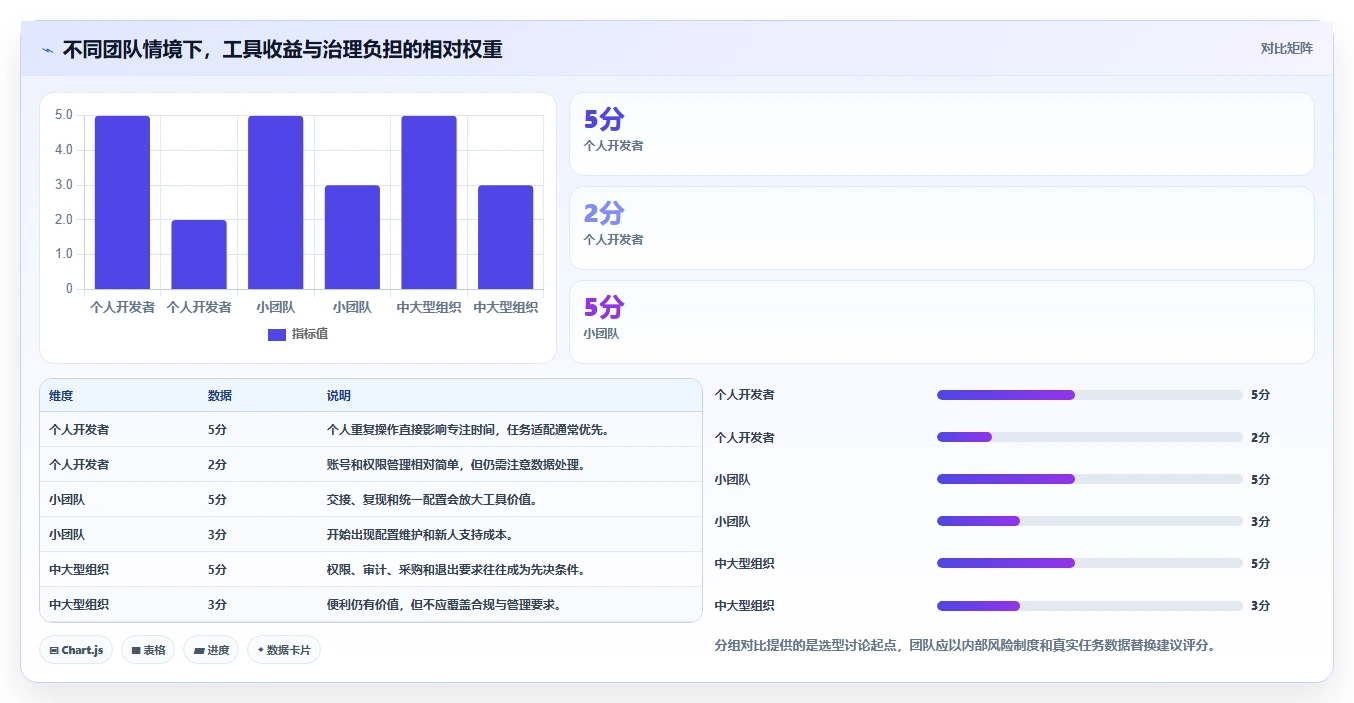This screenshot has width=1354, height=703.
Task: Click the 个人开发者 chart bar at value 2
Action: [x=199, y=255]
